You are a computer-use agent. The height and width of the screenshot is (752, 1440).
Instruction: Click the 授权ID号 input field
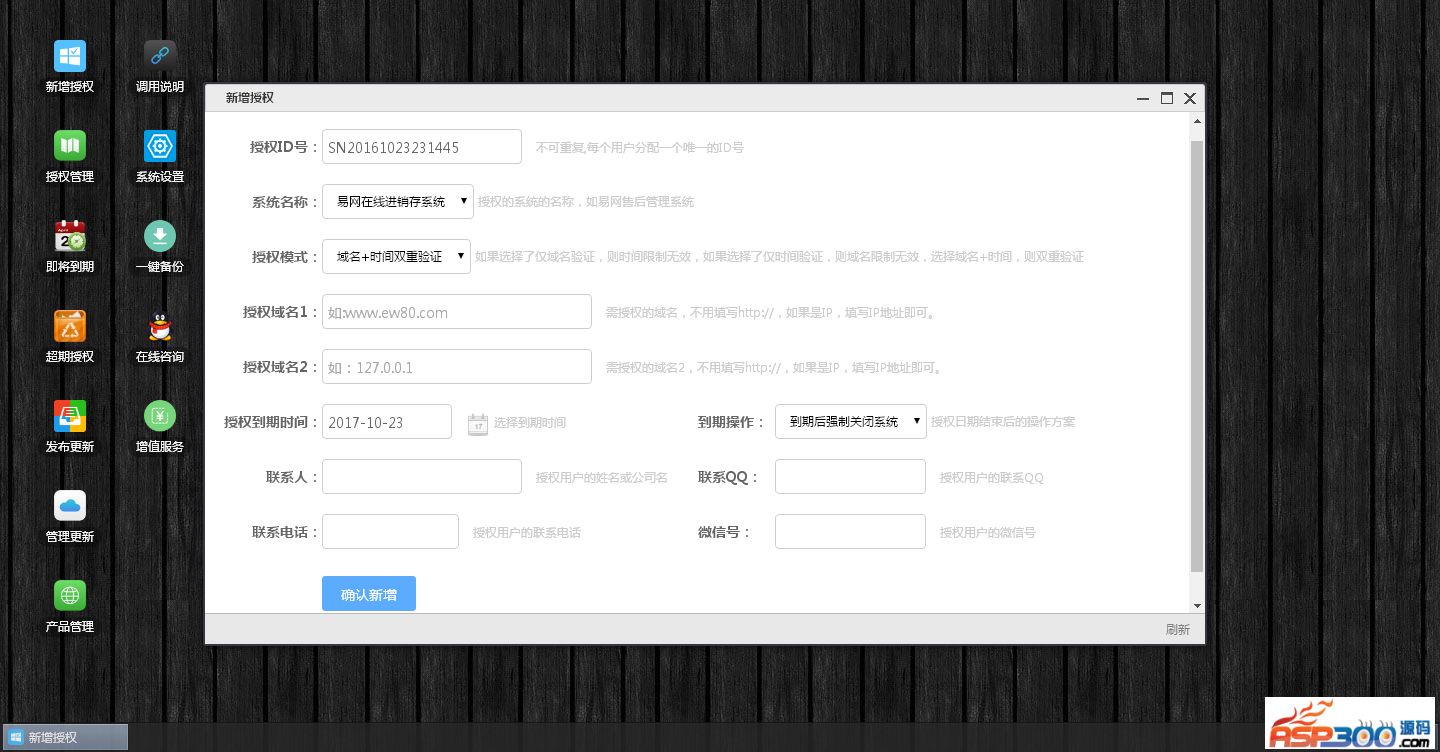(422, 146)
